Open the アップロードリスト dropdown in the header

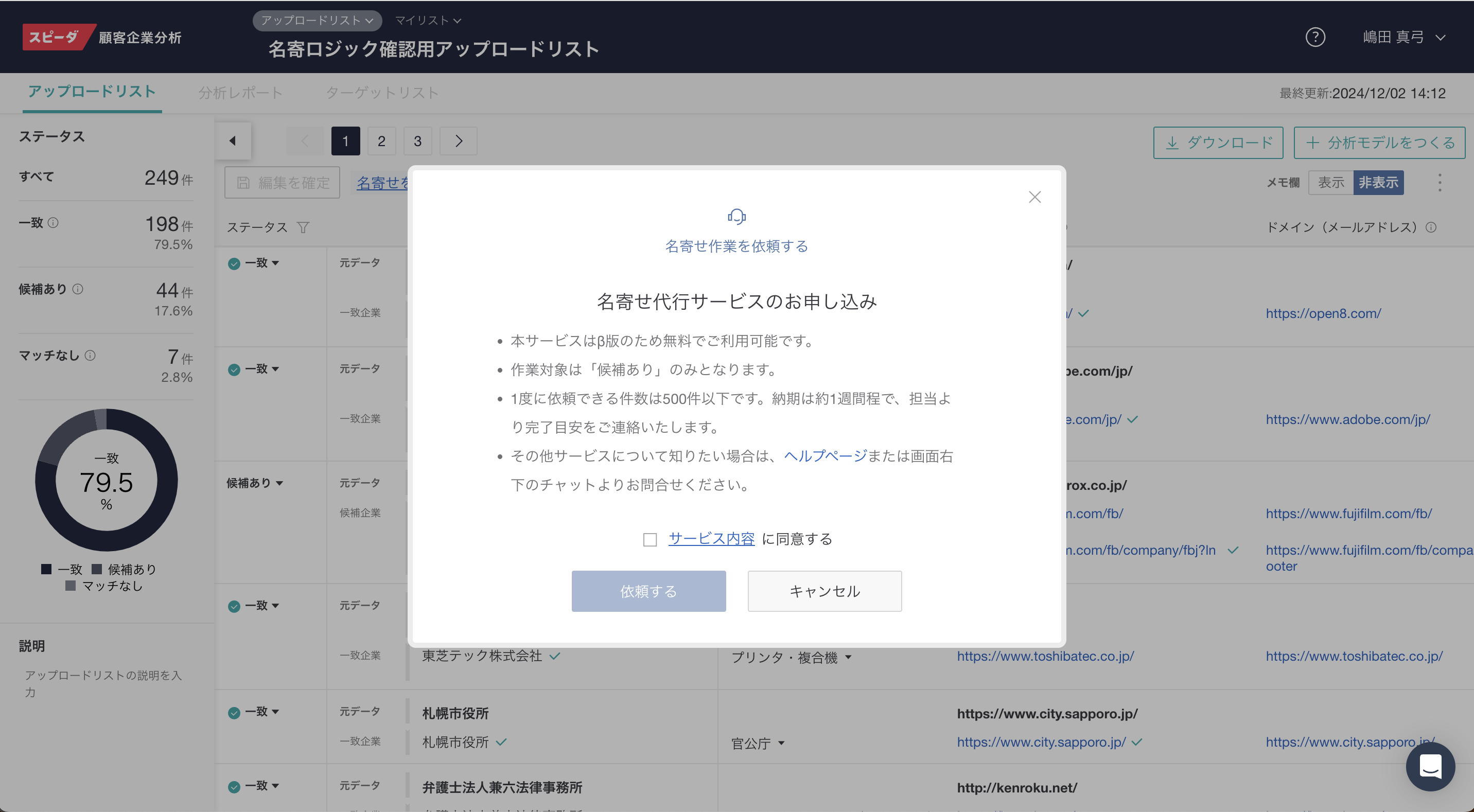(317, 21)
